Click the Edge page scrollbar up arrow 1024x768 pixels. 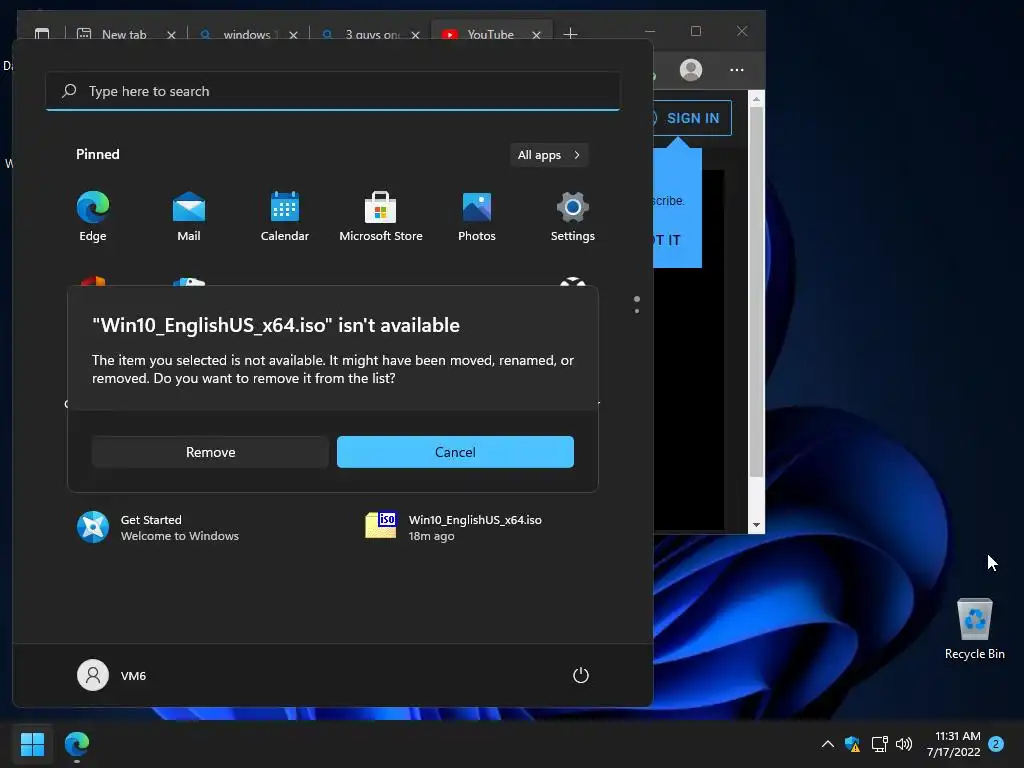756,99
